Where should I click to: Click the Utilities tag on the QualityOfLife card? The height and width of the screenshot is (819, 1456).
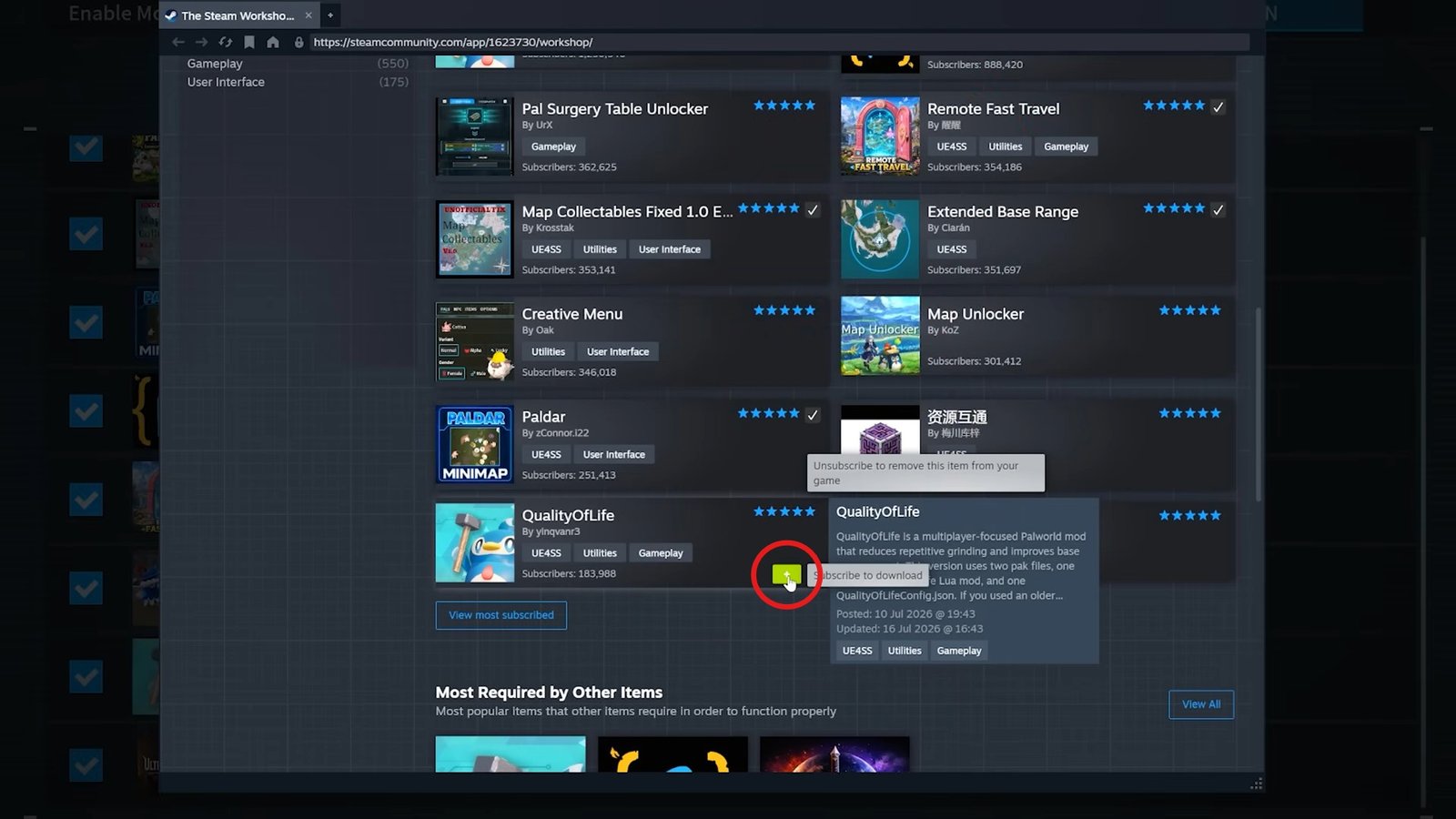(600, 553)
